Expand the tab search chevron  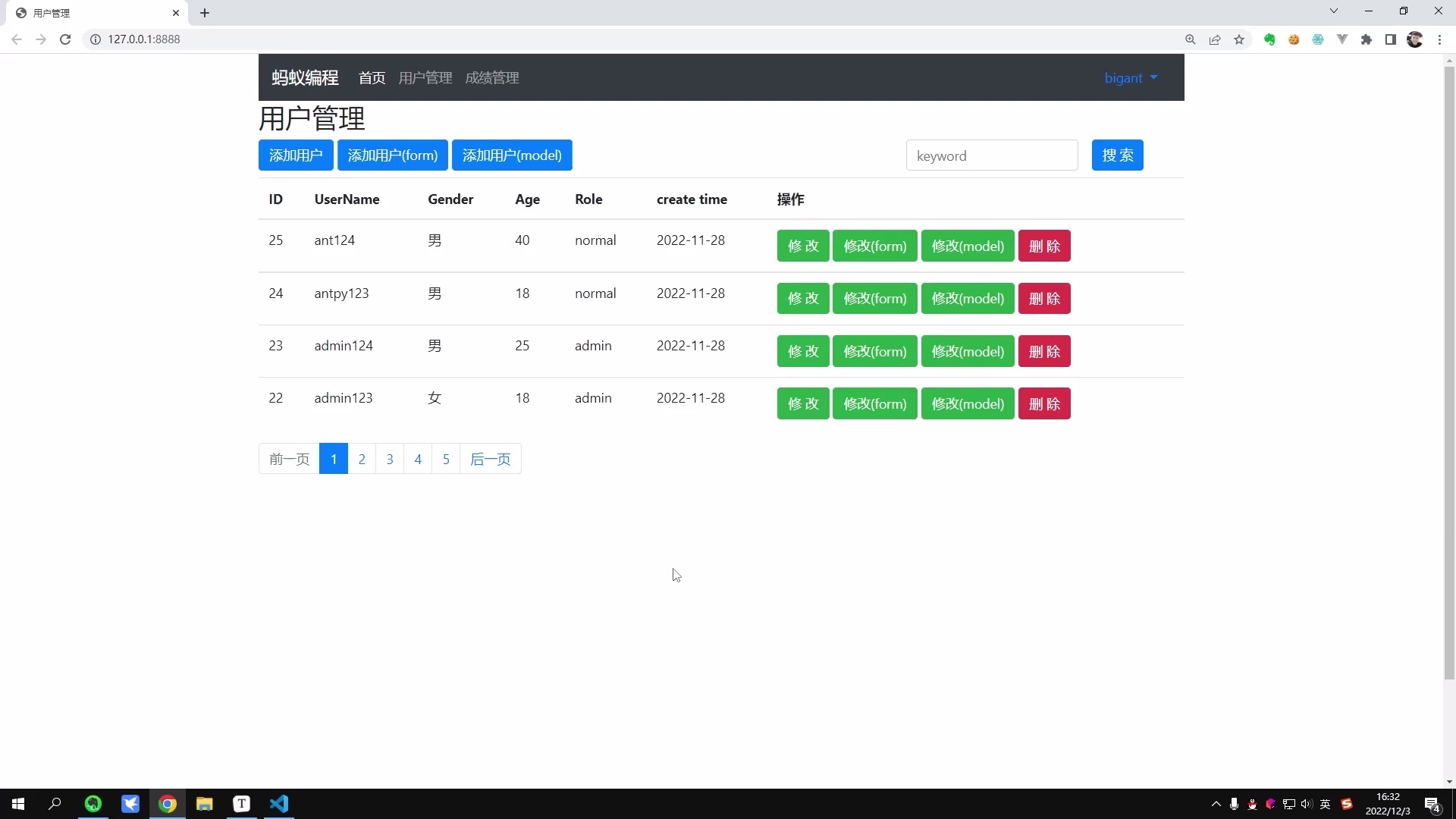click(x=1334, y=11)
